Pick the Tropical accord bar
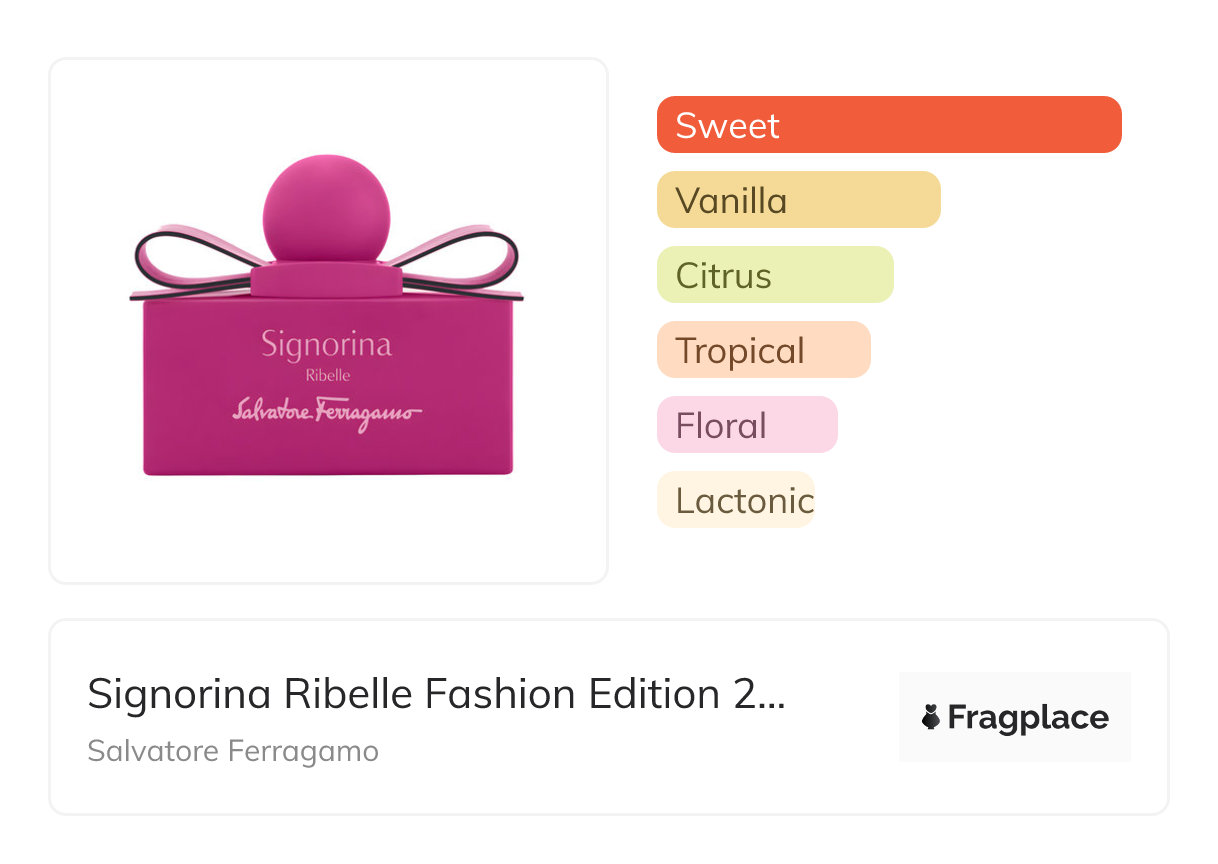 (763, 350)
